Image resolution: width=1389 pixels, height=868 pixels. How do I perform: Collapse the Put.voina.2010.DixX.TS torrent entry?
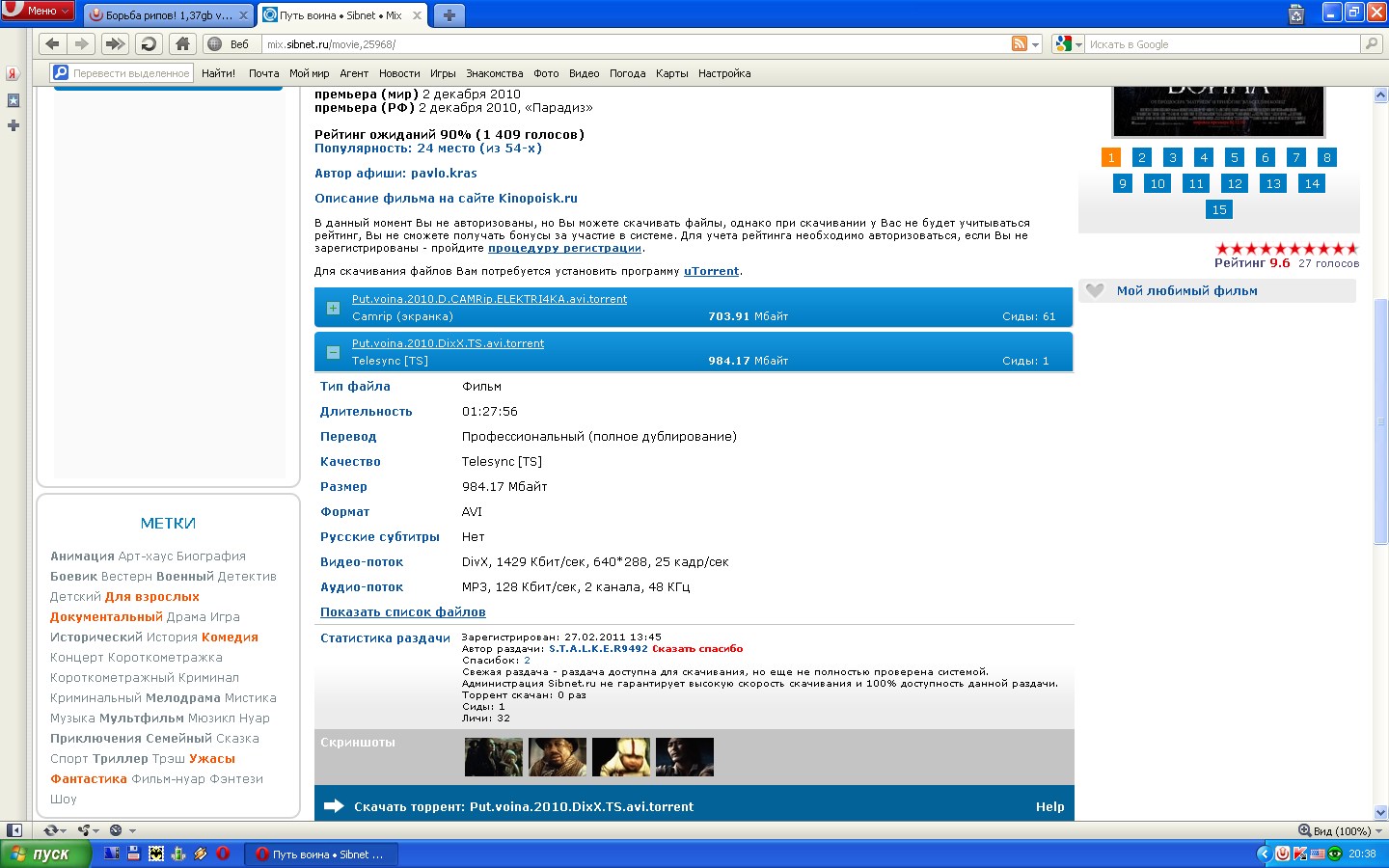[x=332, y=351]
